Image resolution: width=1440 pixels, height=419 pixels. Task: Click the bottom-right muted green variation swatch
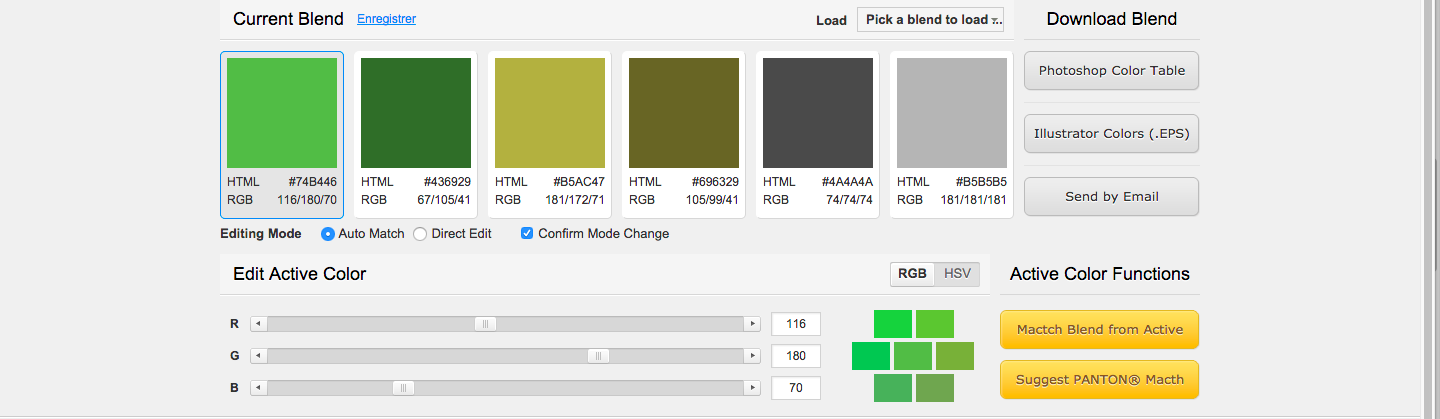click(935, 388)
